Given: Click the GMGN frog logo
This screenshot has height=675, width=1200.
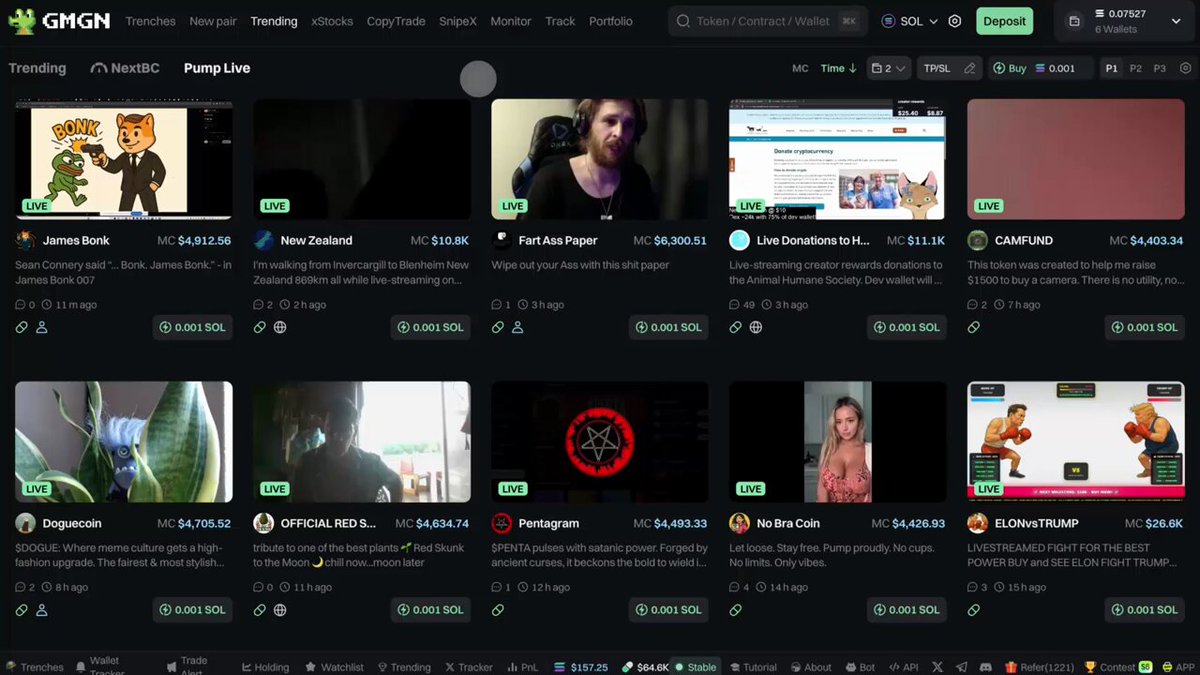Looking at the screenshot, I should click(22, 21).
